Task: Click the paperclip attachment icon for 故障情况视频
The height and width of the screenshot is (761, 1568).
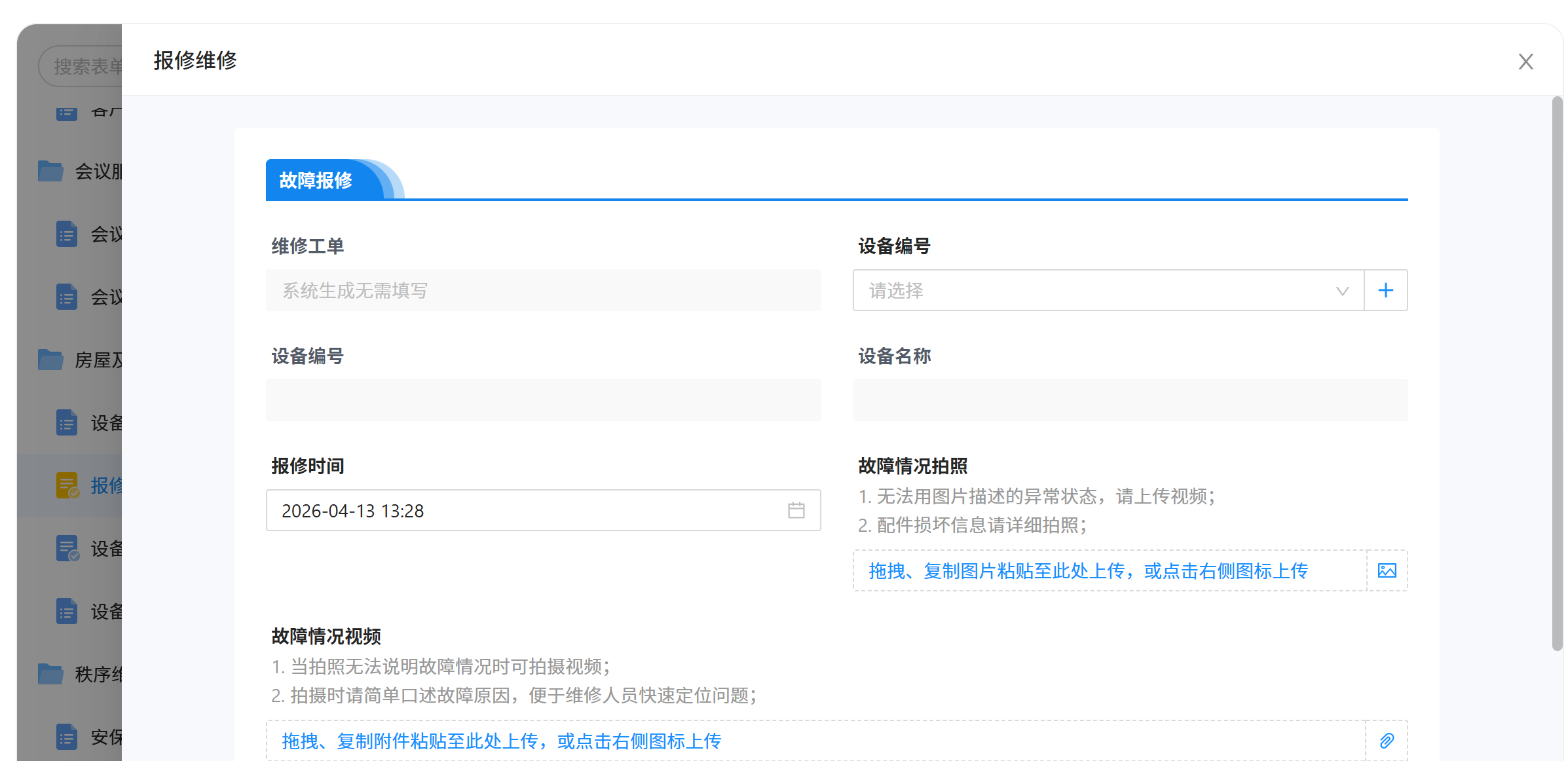Action: point(1387,741)
